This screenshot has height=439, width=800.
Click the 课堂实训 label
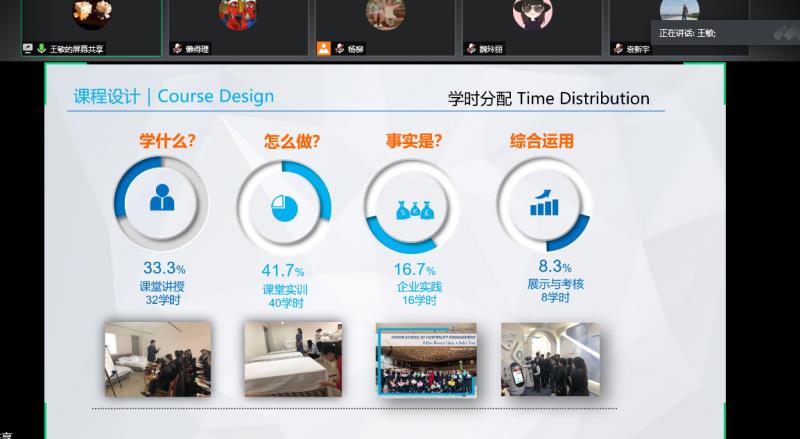(x=285, y=290)
